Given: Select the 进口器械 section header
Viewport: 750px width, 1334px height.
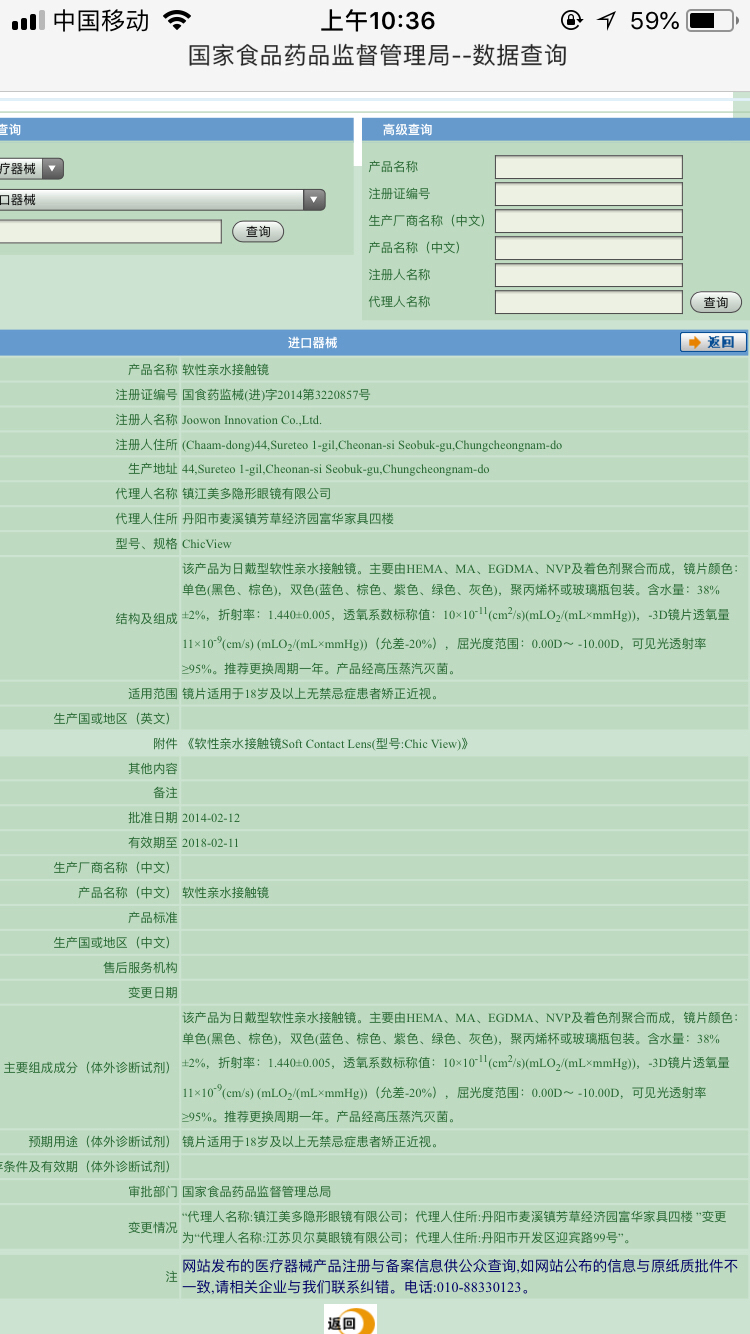Looking at the screenshot, I should [x=313, y=342].
